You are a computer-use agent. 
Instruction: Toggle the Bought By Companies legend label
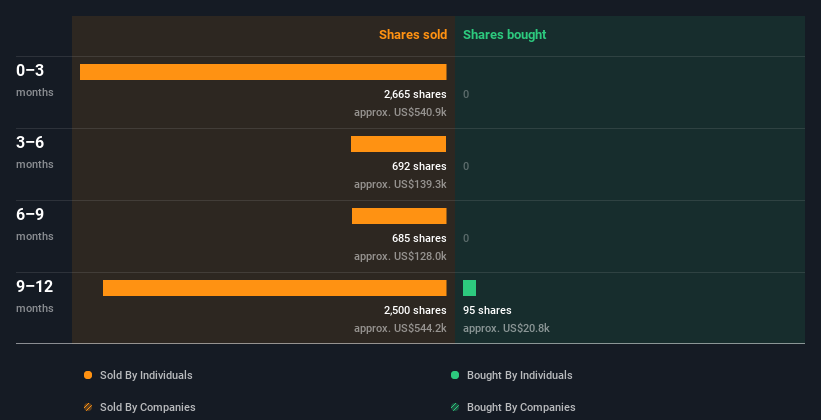tap(521, 407)
